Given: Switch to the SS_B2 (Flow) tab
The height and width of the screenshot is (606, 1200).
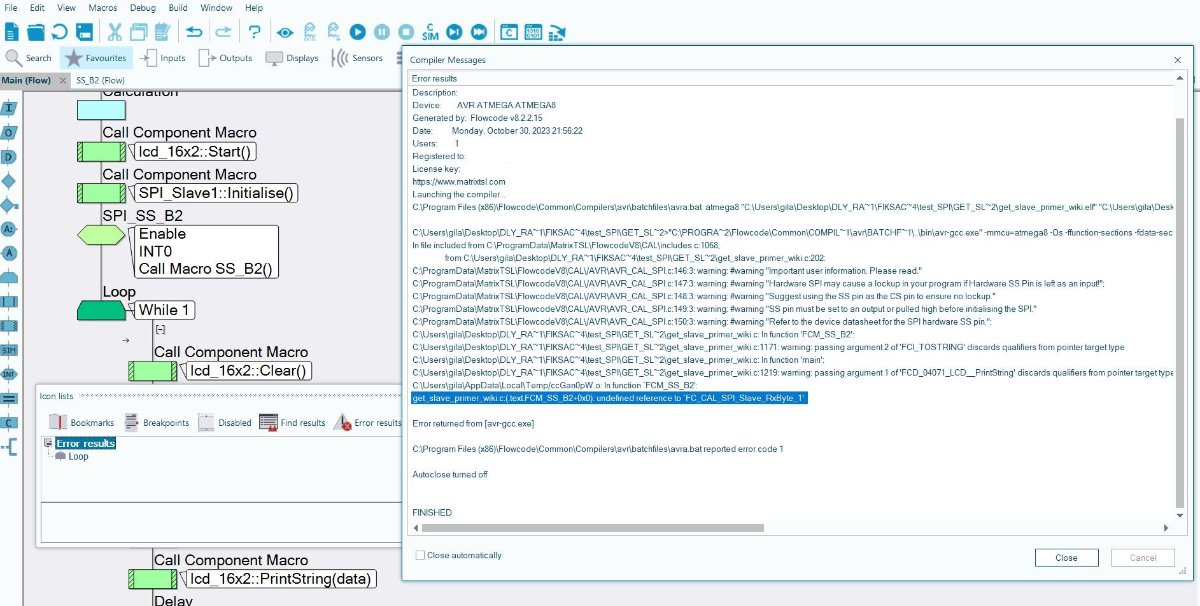Looking at the screenshot, I should [x=100, y=80].
